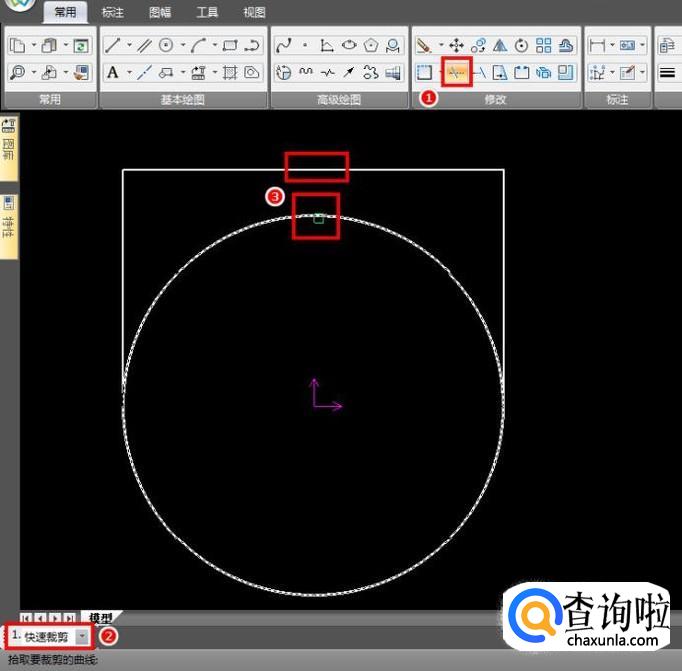Switch to the 标注 ribbon tab

pyautogui.click(x=113, y=13)
